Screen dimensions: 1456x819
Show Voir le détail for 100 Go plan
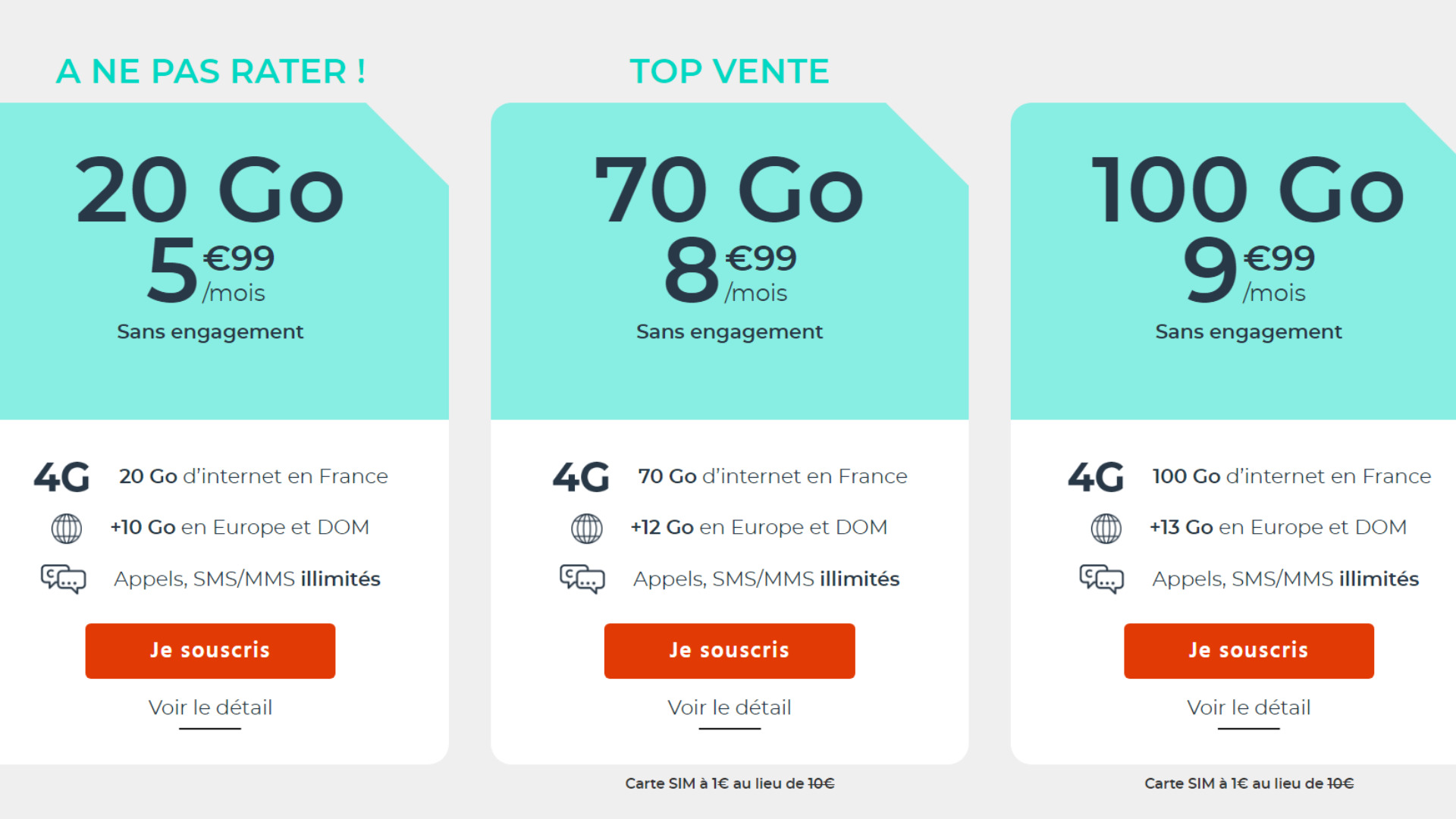[1248, 708]
